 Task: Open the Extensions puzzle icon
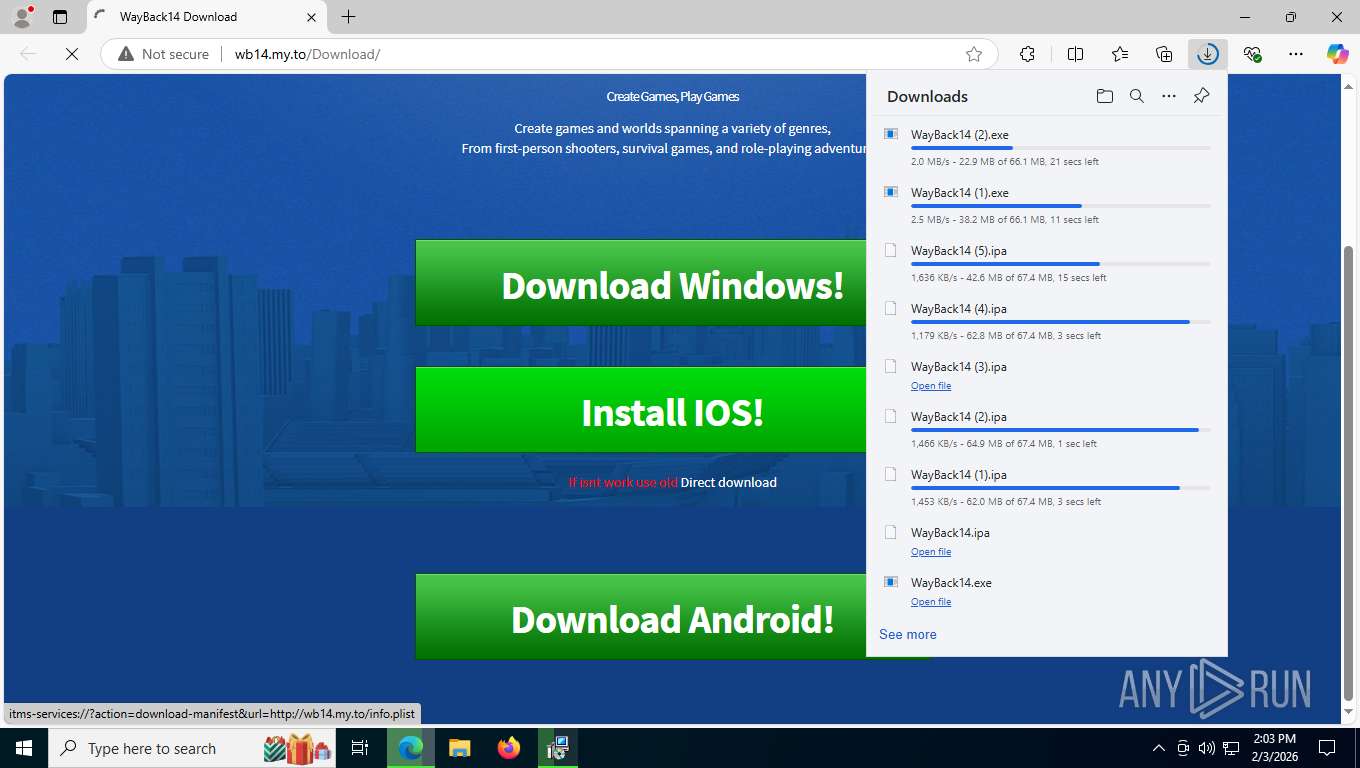(1027, 54)
